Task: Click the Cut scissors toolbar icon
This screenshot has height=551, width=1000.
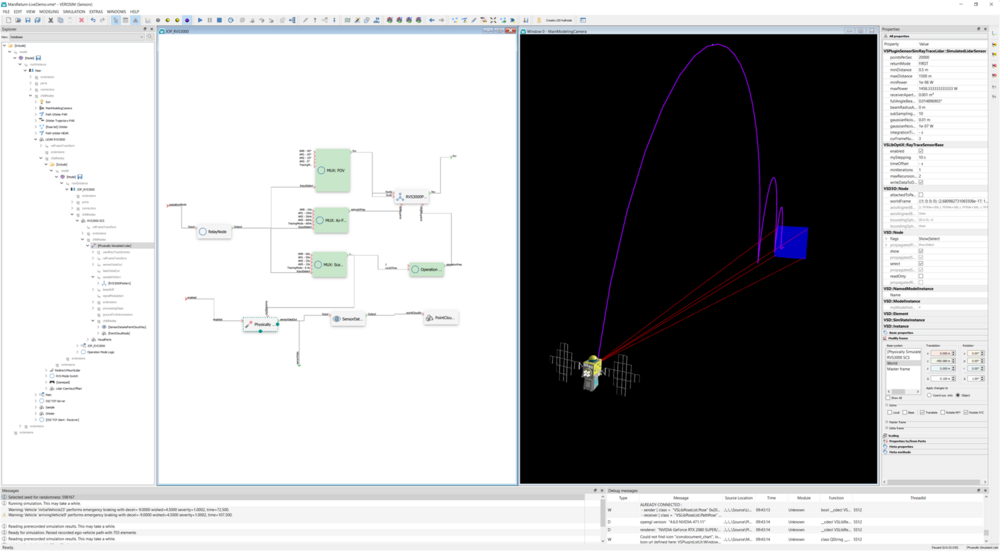Action: (51, 20)
